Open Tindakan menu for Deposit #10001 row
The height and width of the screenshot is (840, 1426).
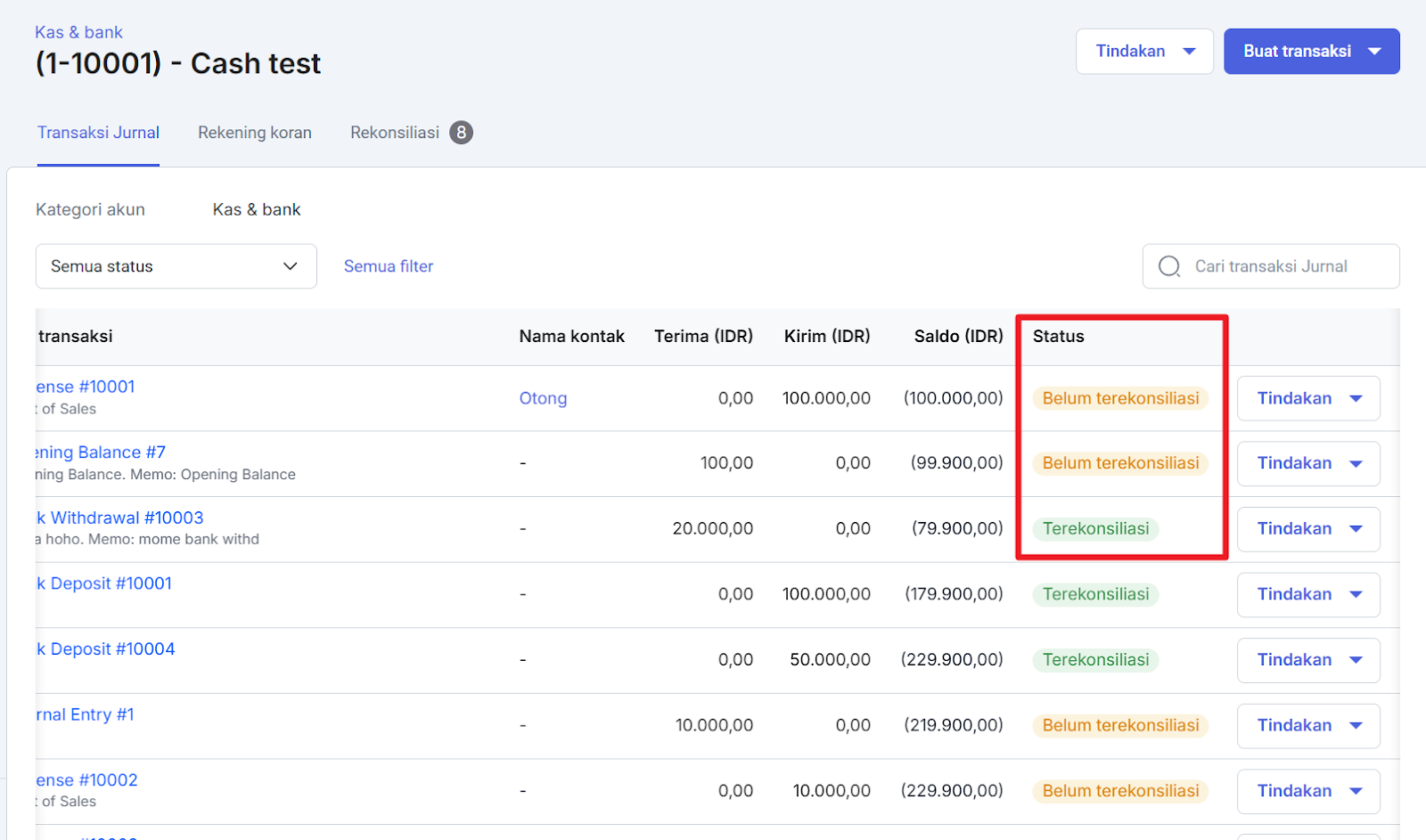[x=1308, y=594]
